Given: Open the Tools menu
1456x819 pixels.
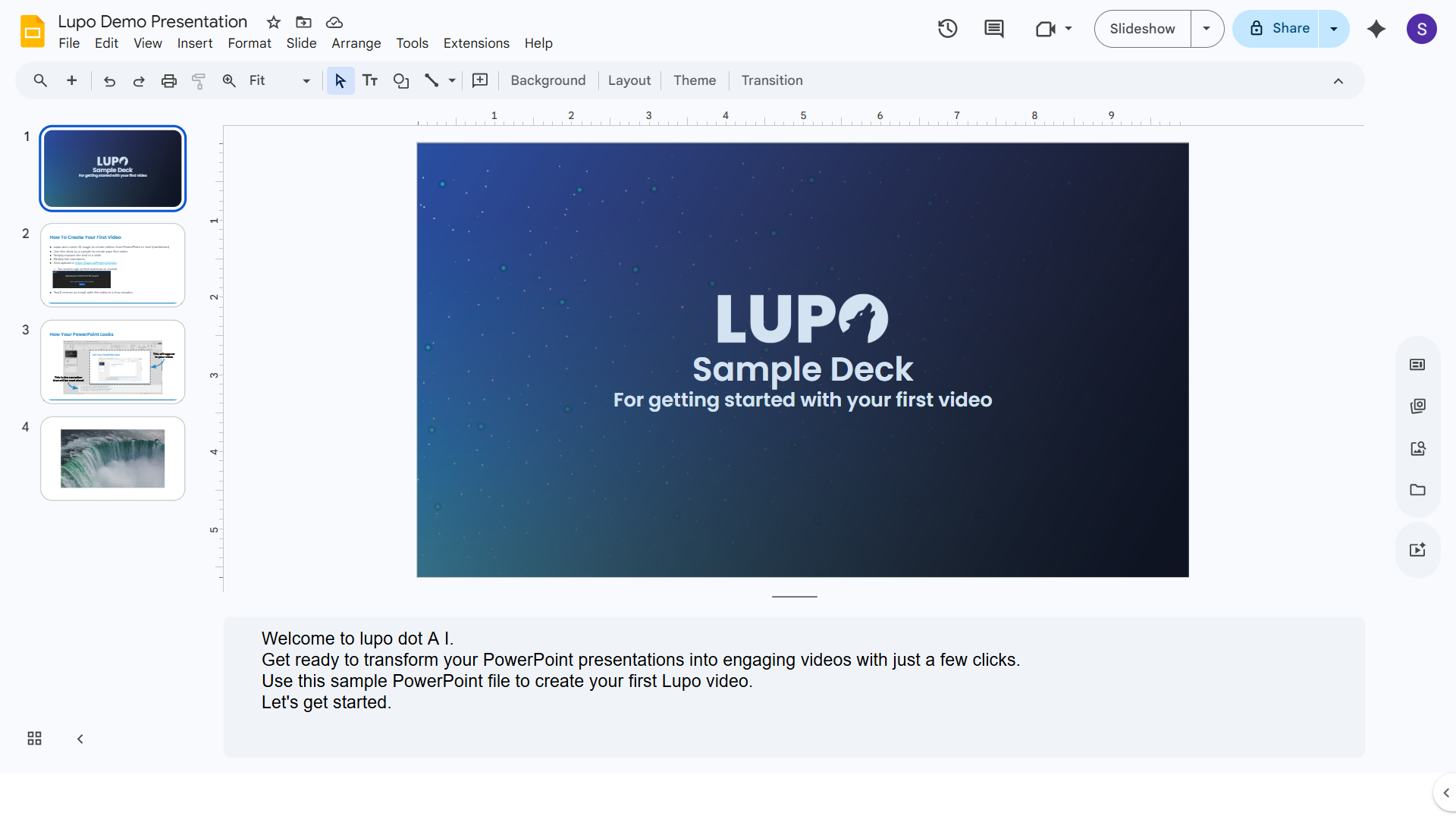Looking at the screenshot, I should coord(413,43).
